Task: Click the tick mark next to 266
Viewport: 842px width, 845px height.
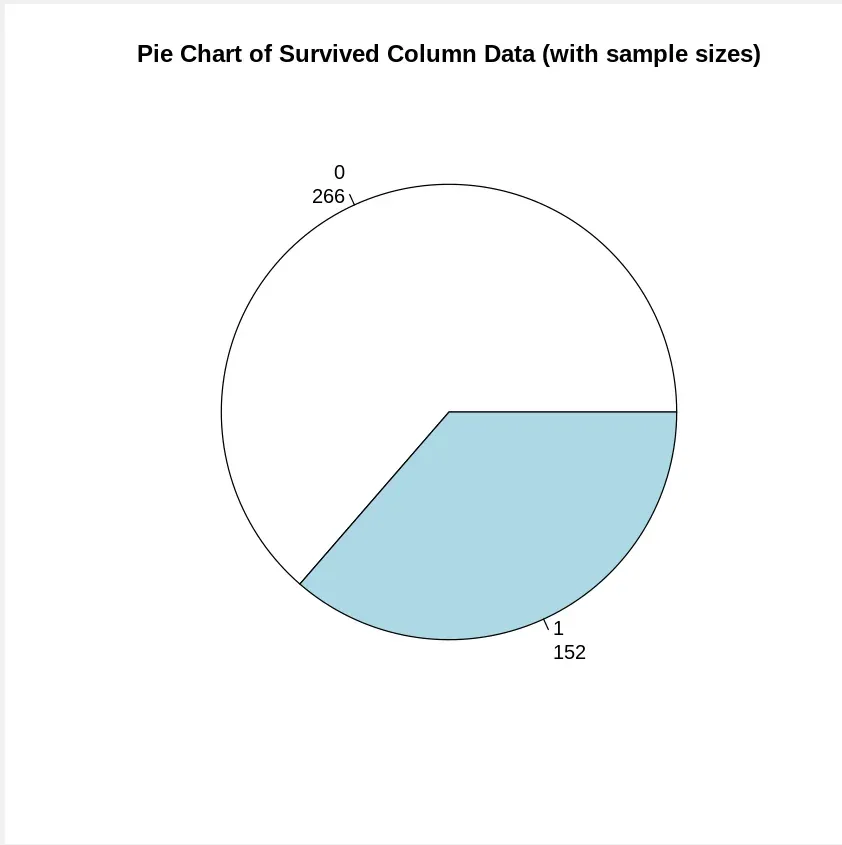Action: point(352,199)
